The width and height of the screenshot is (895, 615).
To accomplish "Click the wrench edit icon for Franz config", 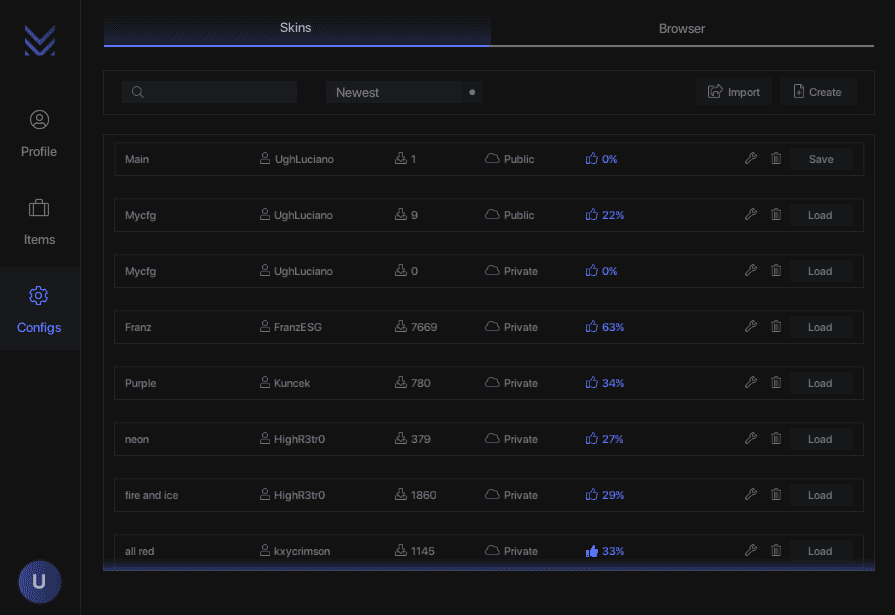I will coord(751,327).
